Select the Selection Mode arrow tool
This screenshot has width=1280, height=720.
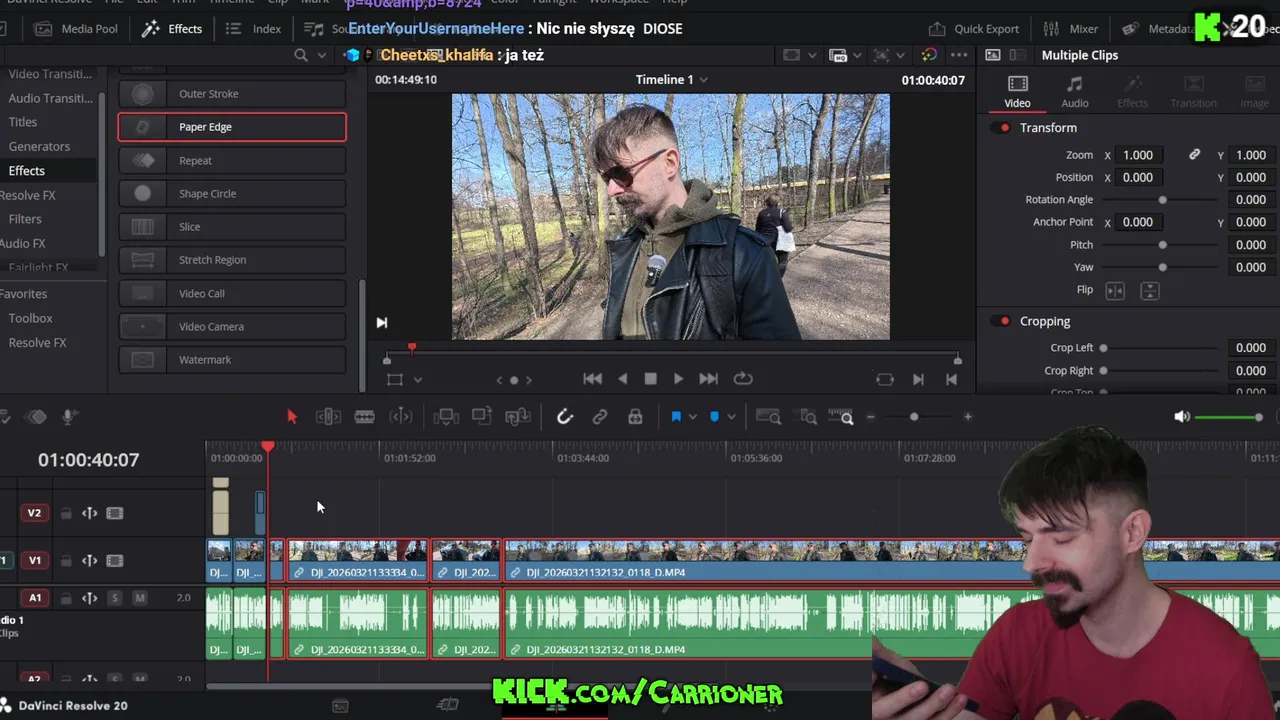[x=292, y=417]
